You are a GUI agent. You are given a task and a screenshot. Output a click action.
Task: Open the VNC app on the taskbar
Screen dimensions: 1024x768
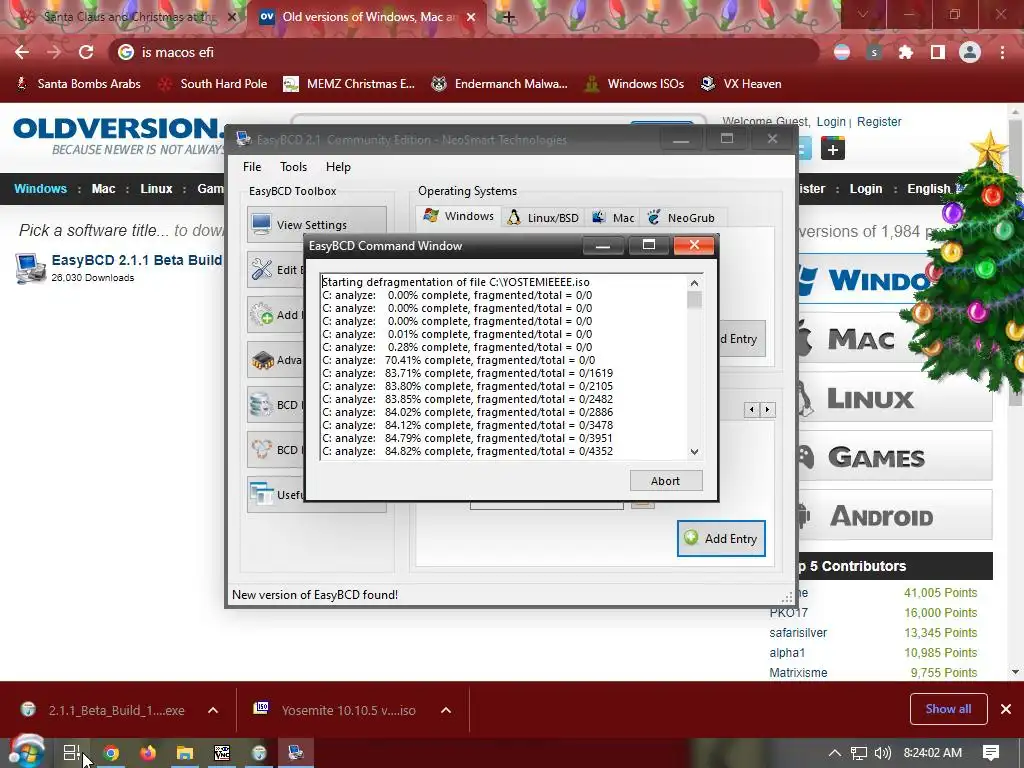(x=222, y=753)
